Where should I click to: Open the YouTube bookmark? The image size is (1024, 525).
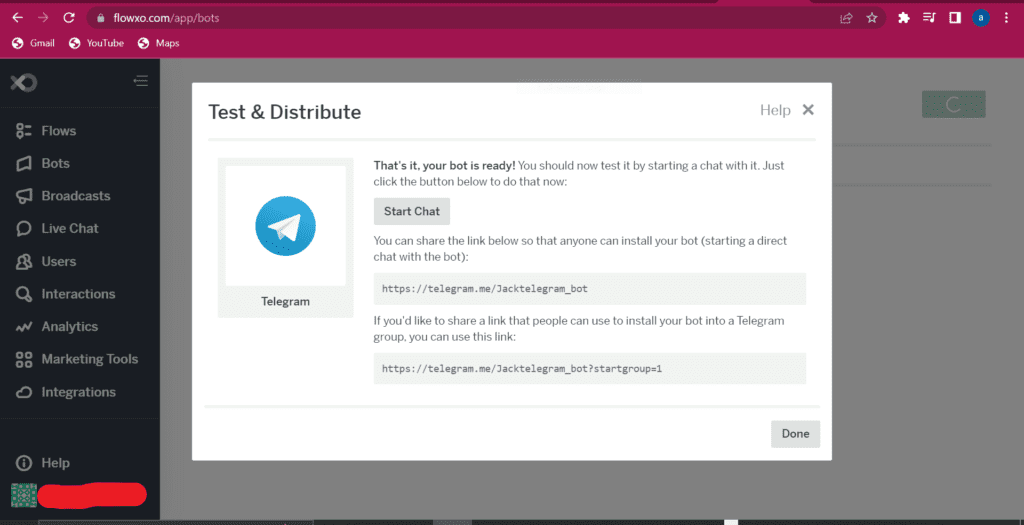pos(96,43)
